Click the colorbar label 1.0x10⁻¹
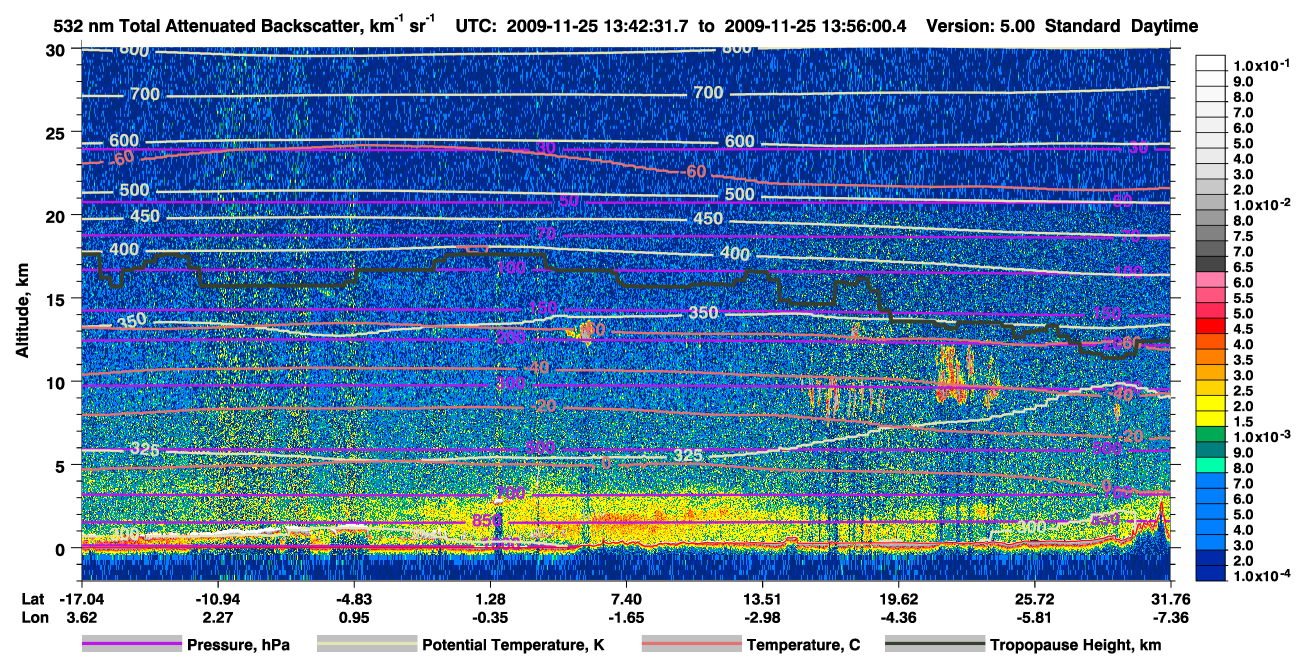 point(1264,65)
